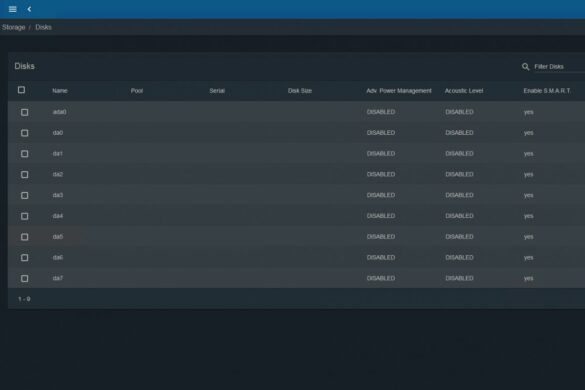This screenshot has width=585, height=390.
Task: Click the da6 disk name
Action: pos(58,258)
